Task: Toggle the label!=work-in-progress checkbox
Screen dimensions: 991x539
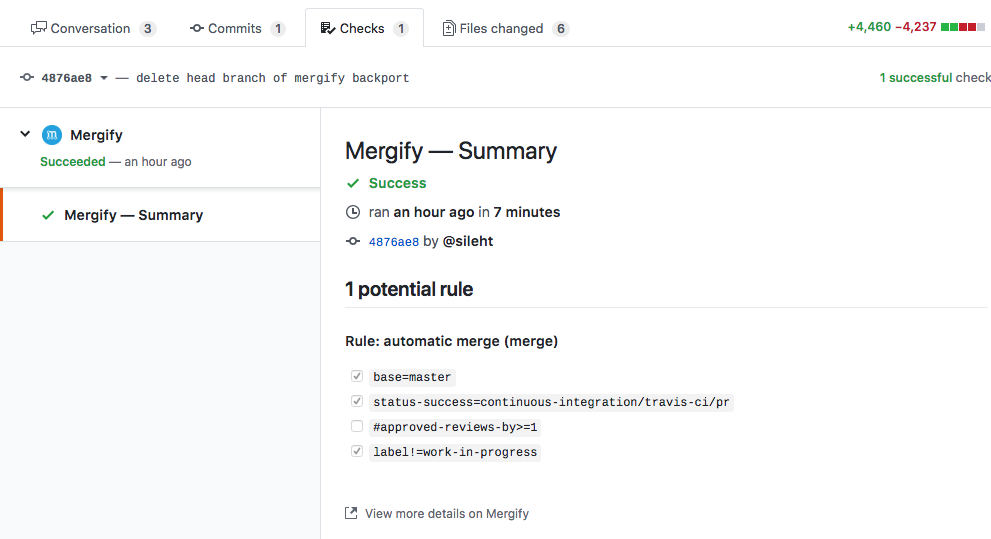Action: (357, 451)
